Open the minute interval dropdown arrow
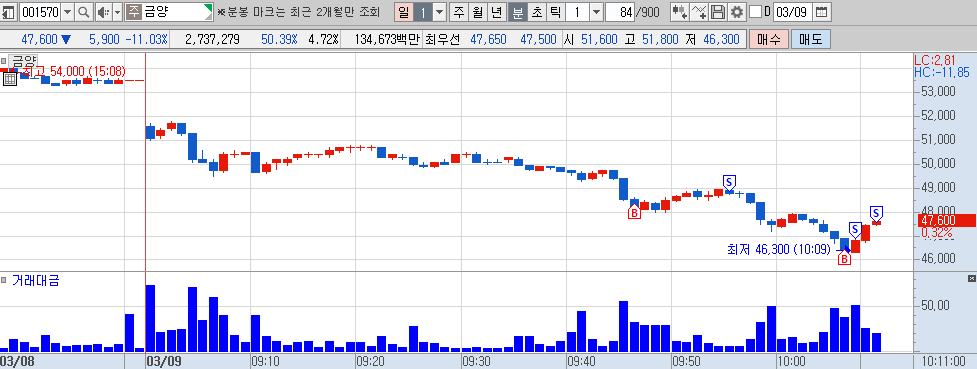This screenshot has width=977, height=369. [x=596, y=11]
